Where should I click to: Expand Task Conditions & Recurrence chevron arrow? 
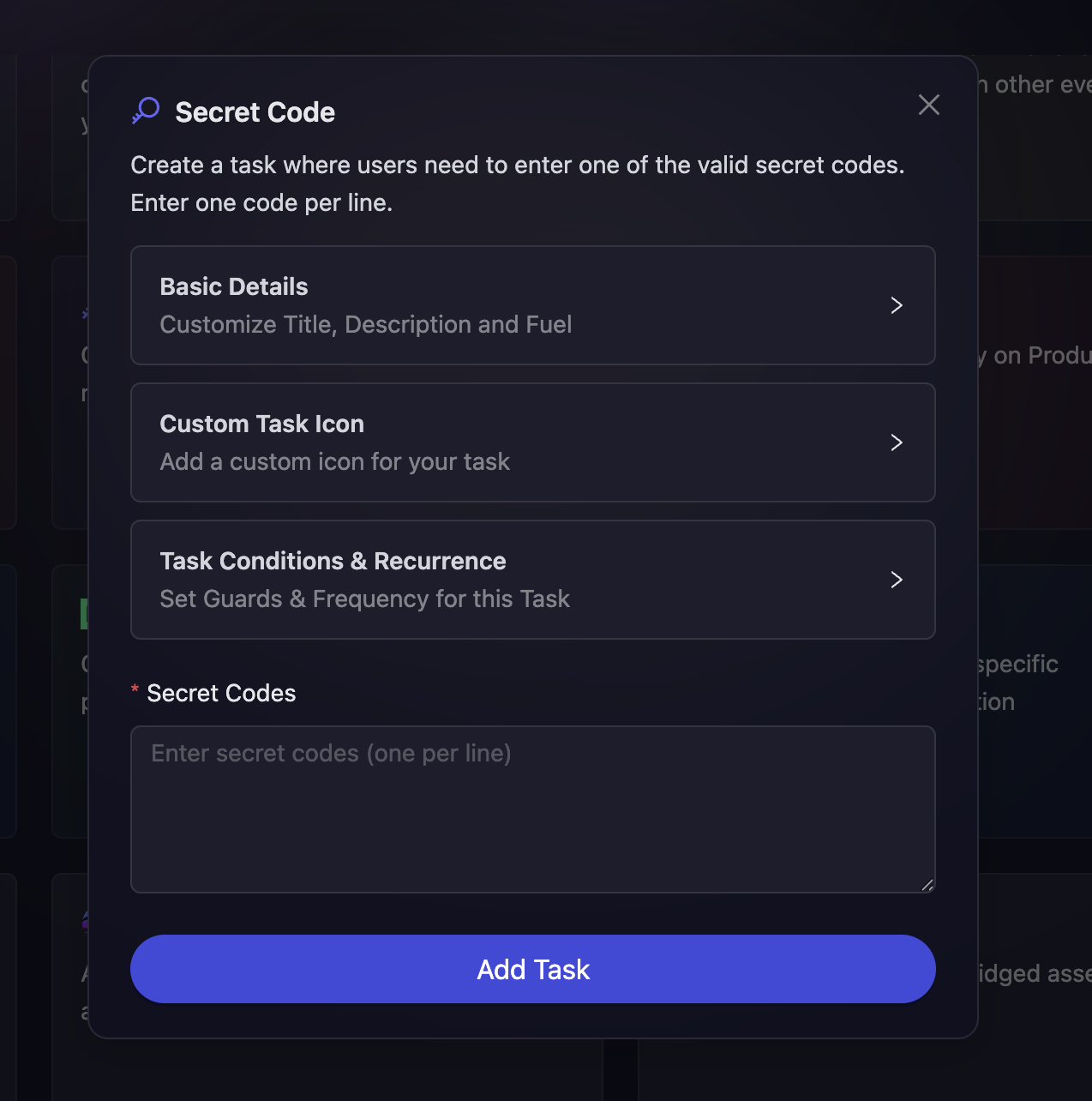click(896, 580)
